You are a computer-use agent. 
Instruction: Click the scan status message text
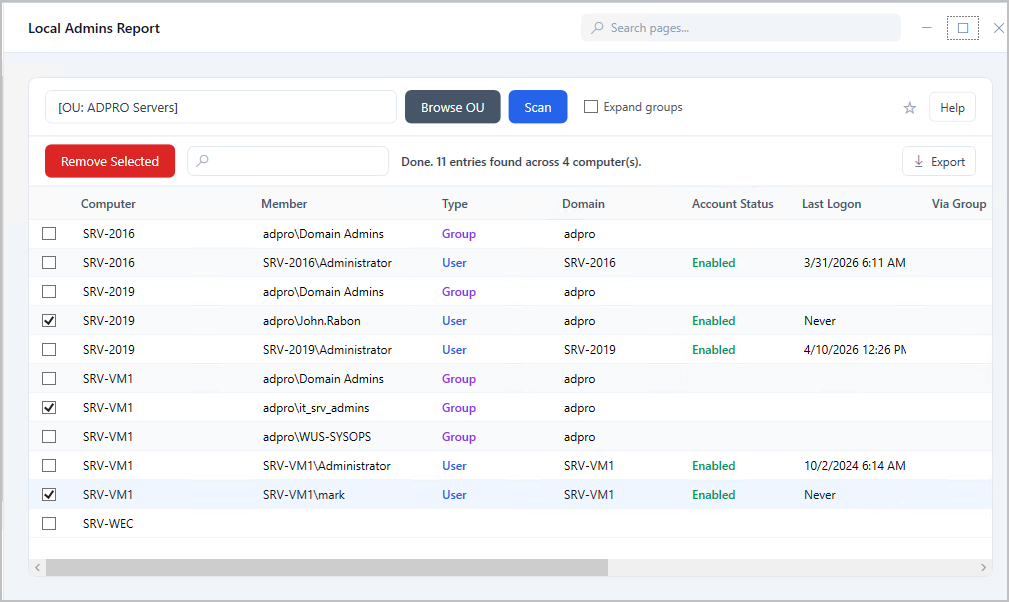521,161
